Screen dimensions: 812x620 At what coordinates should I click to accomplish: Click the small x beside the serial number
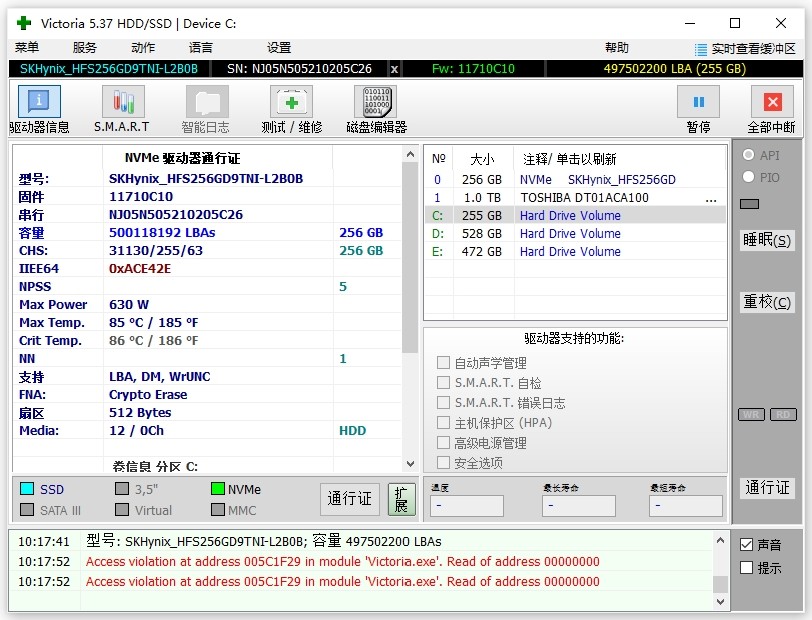[394, 69]
